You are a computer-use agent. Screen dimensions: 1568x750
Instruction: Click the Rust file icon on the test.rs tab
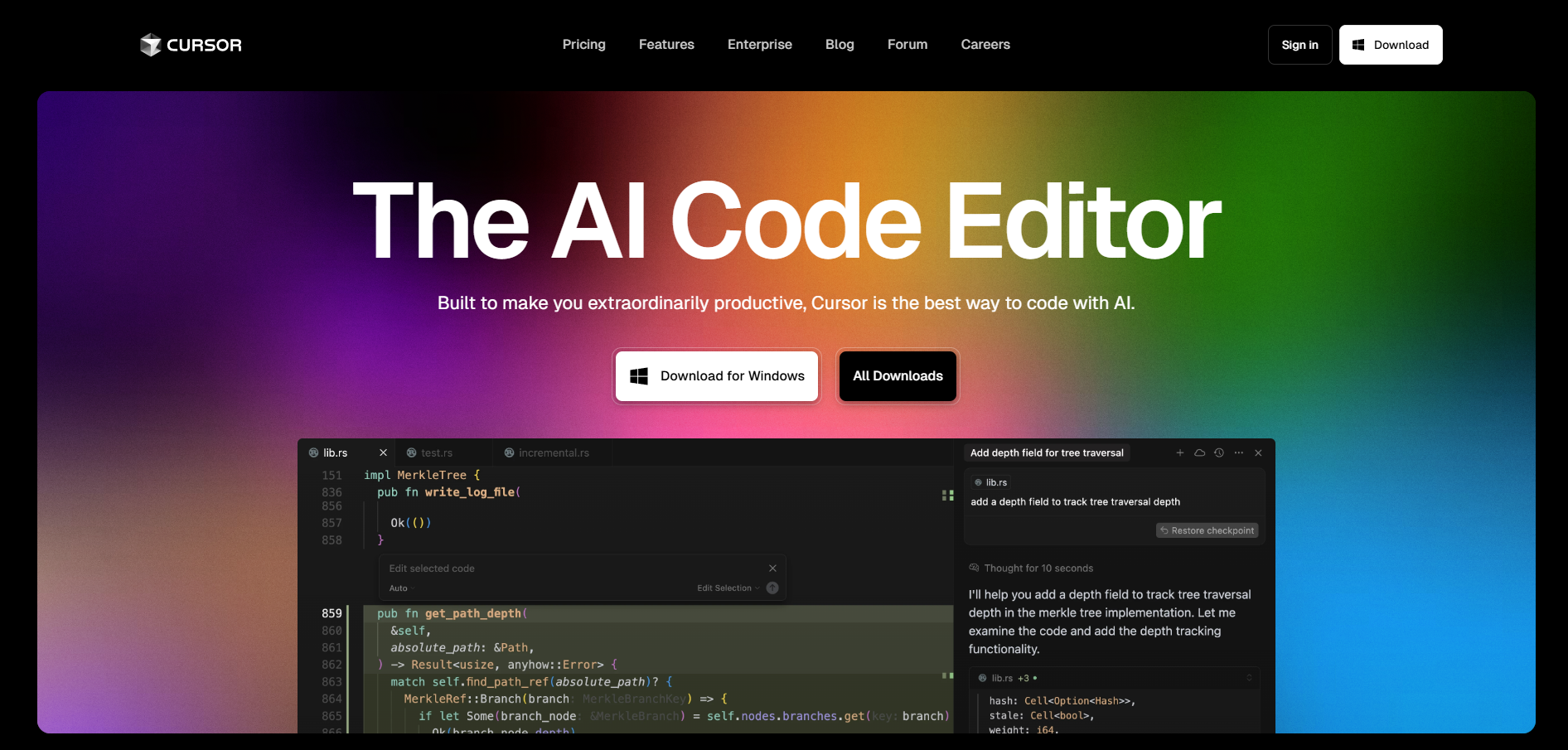coord(411,452)
